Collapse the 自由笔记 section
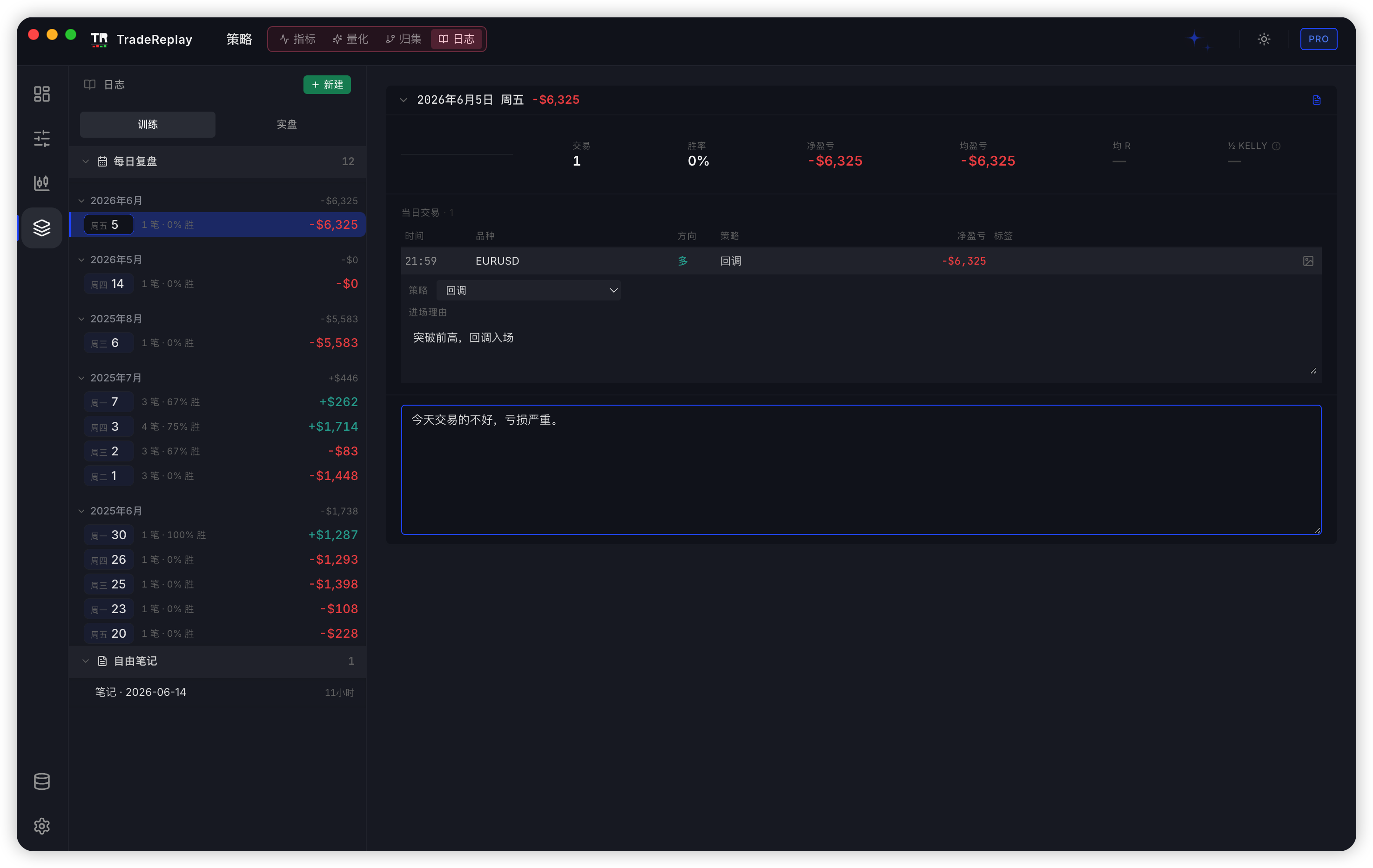This screenshot has width=1373, height=868. pyautogui.click(x=86, y=661)
